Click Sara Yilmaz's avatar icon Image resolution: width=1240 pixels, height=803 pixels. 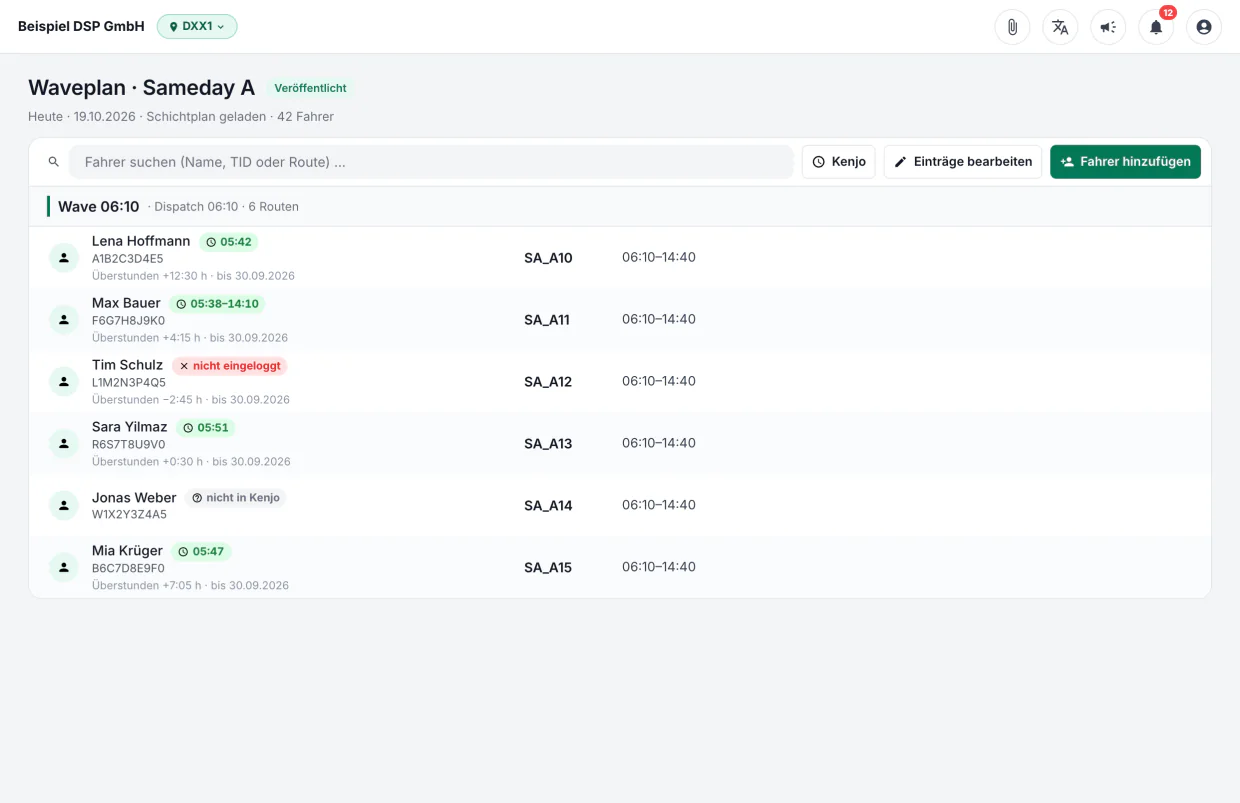(64, 444)
